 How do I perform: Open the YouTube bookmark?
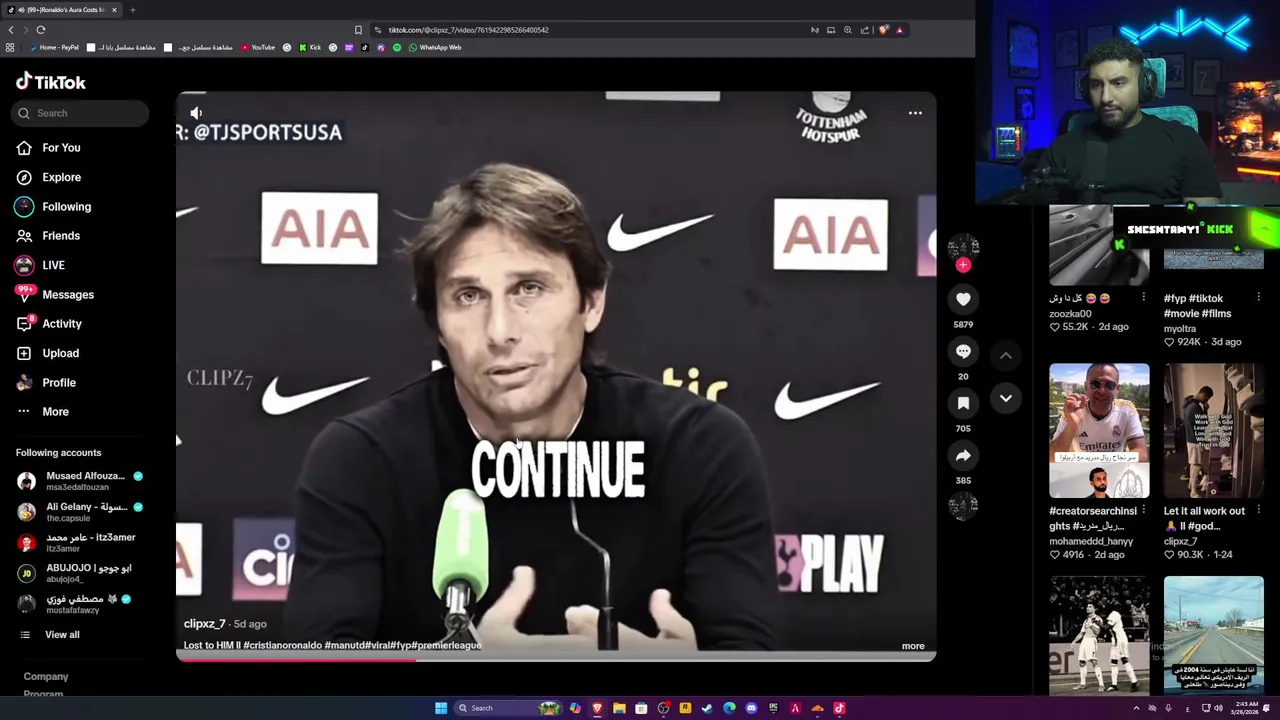pos(258,48)
